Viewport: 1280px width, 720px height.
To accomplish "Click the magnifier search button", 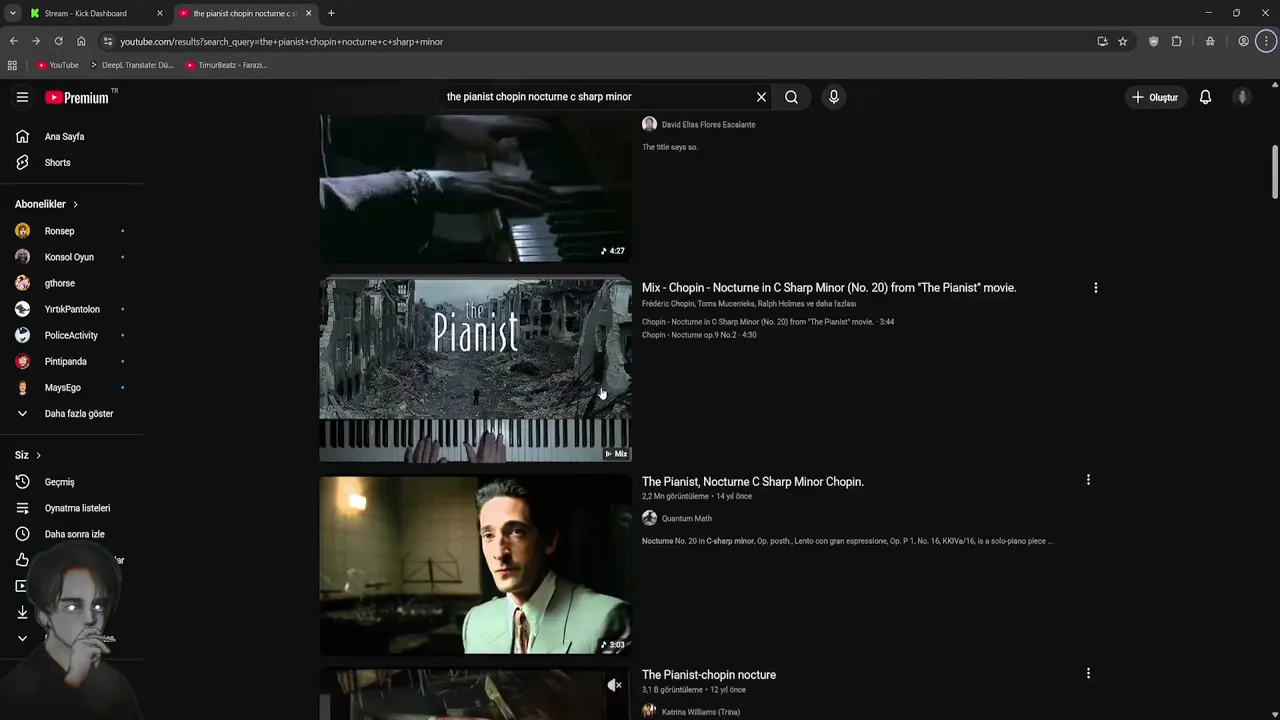I will (791, 97).
